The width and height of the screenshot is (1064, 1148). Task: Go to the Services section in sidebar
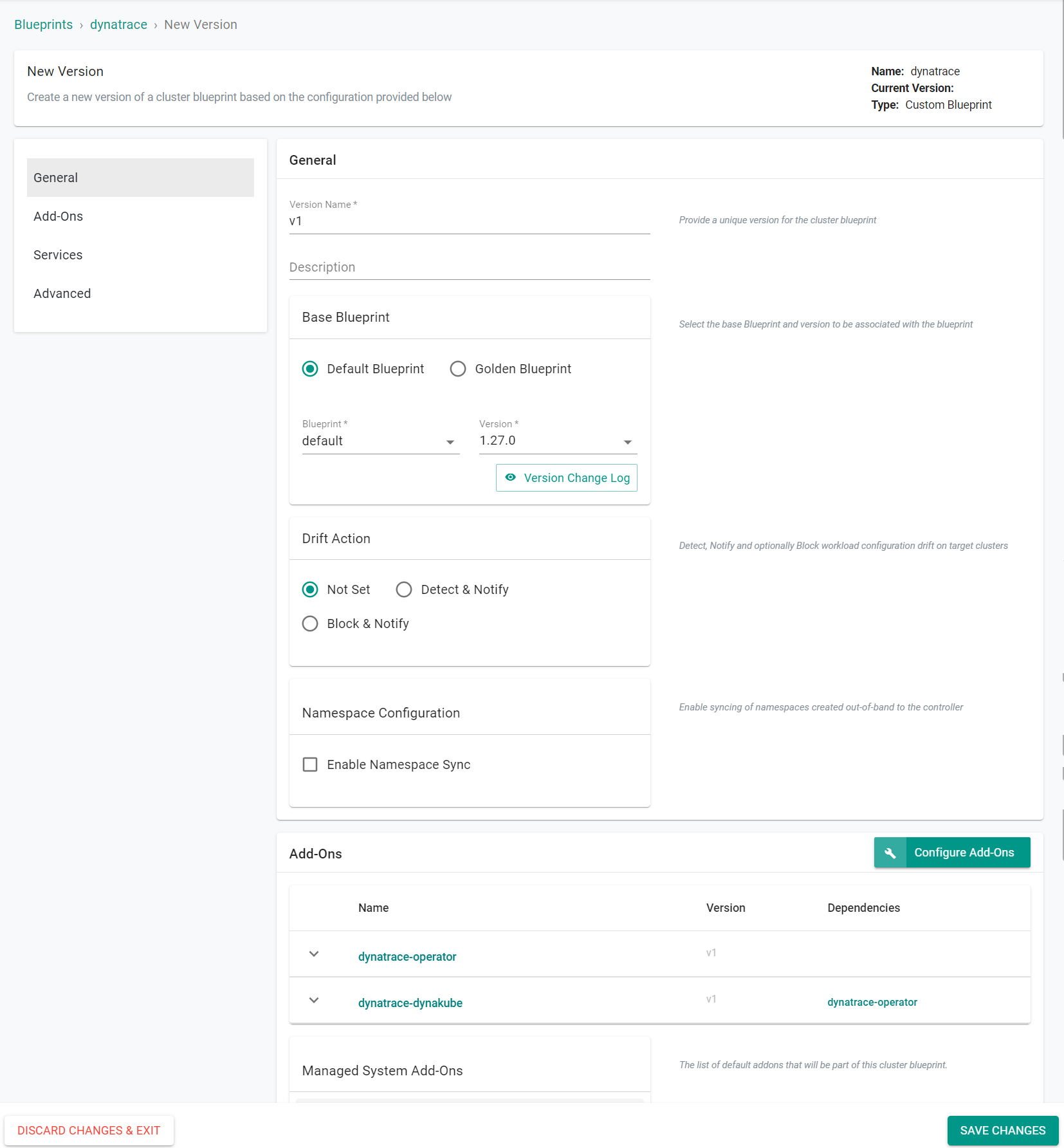[x=140, y=255]
